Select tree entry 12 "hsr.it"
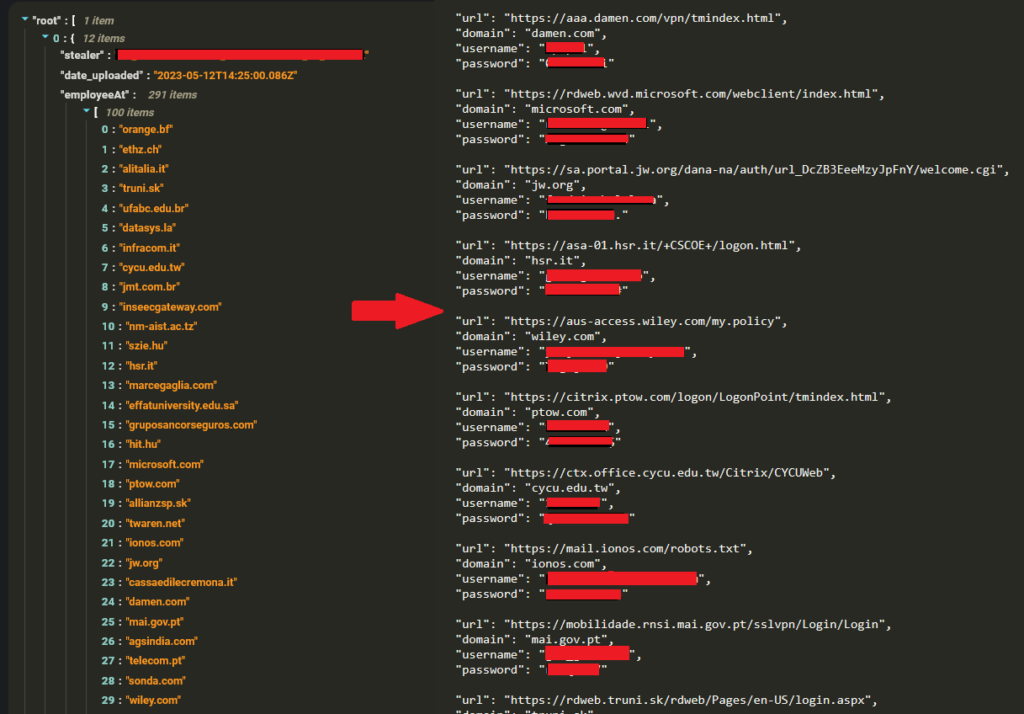This screenshot has height=714, width=1024. point(129,366)
